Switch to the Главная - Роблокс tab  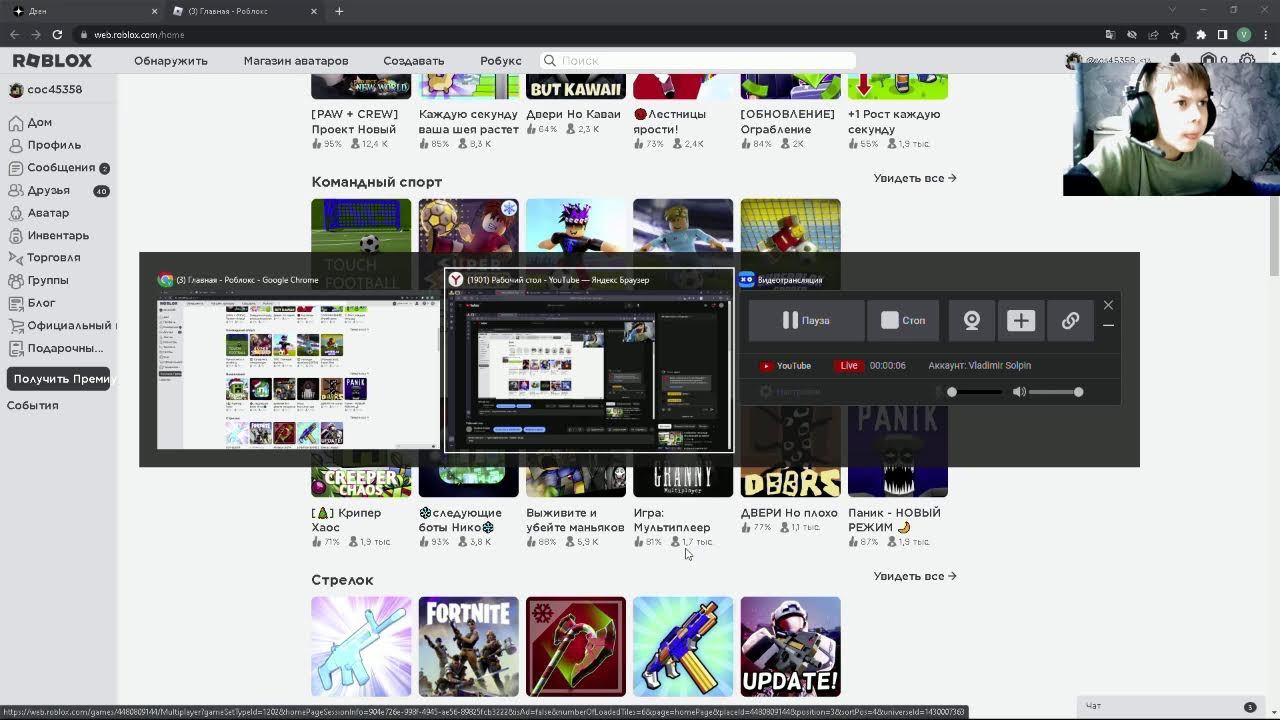point(244,11)
